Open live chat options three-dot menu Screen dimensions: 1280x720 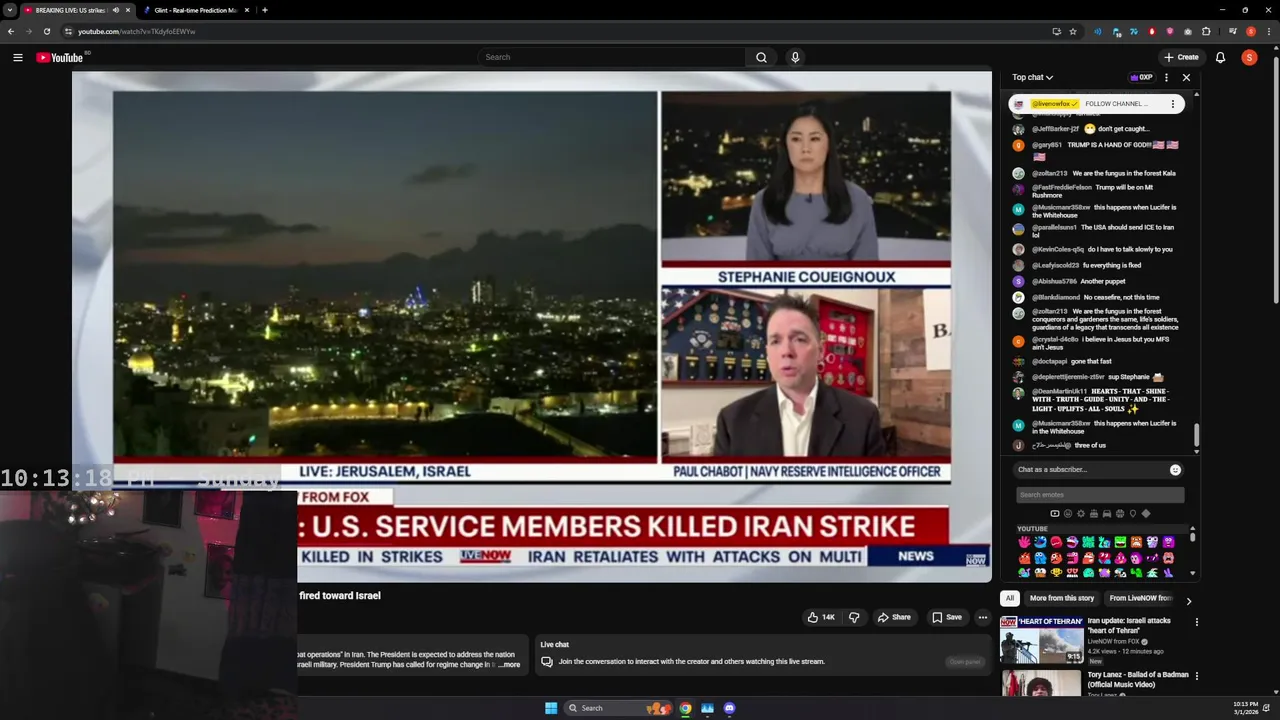pos(1166,77)
